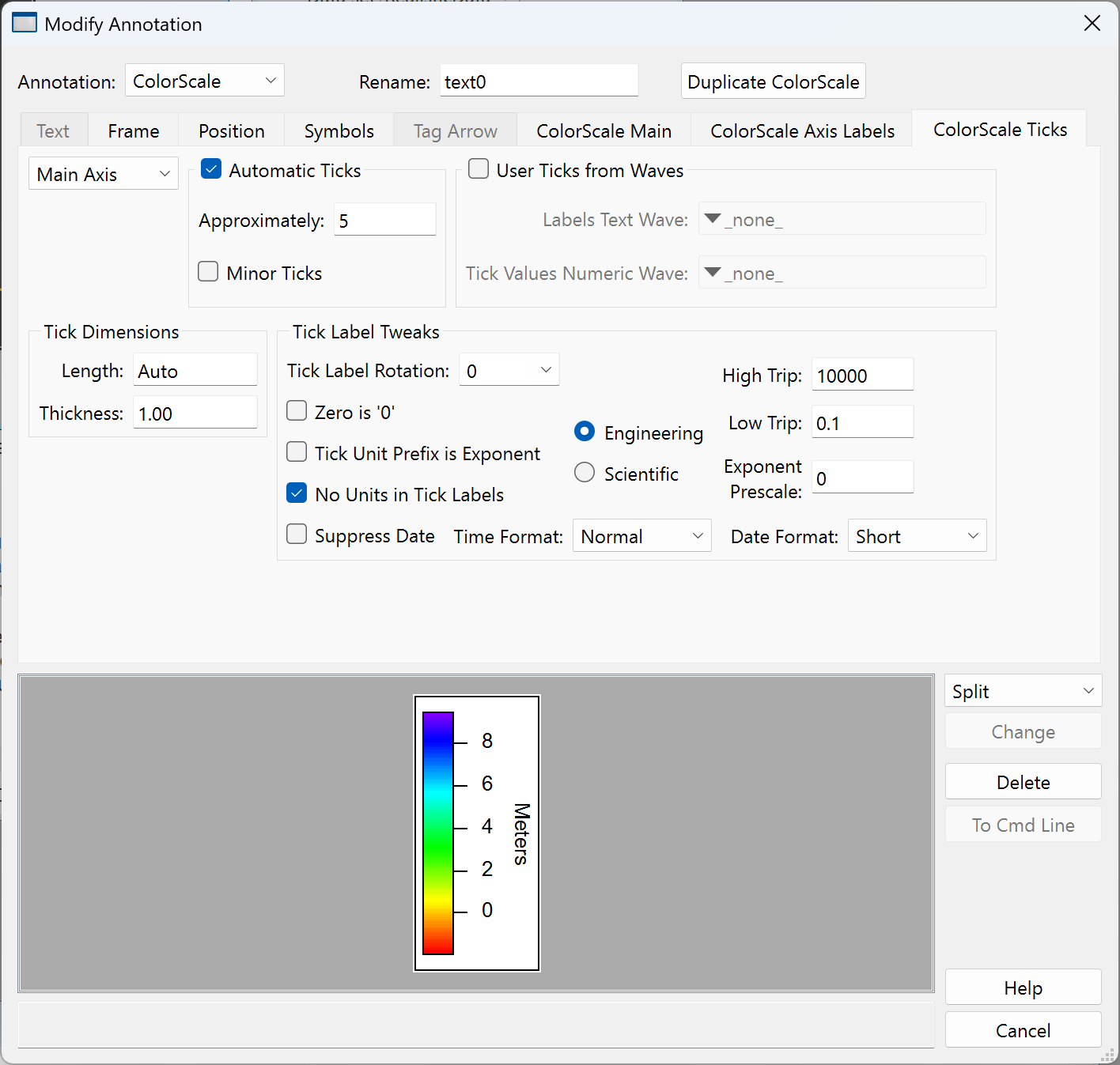
Task: Expand the Date Format dropdown
Action: 916,536
